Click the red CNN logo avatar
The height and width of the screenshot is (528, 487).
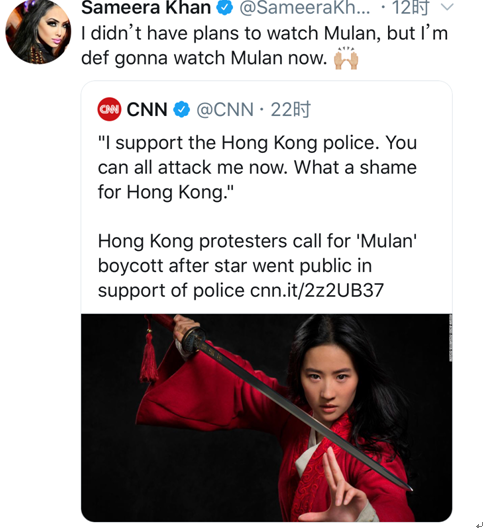pos(109,109)
